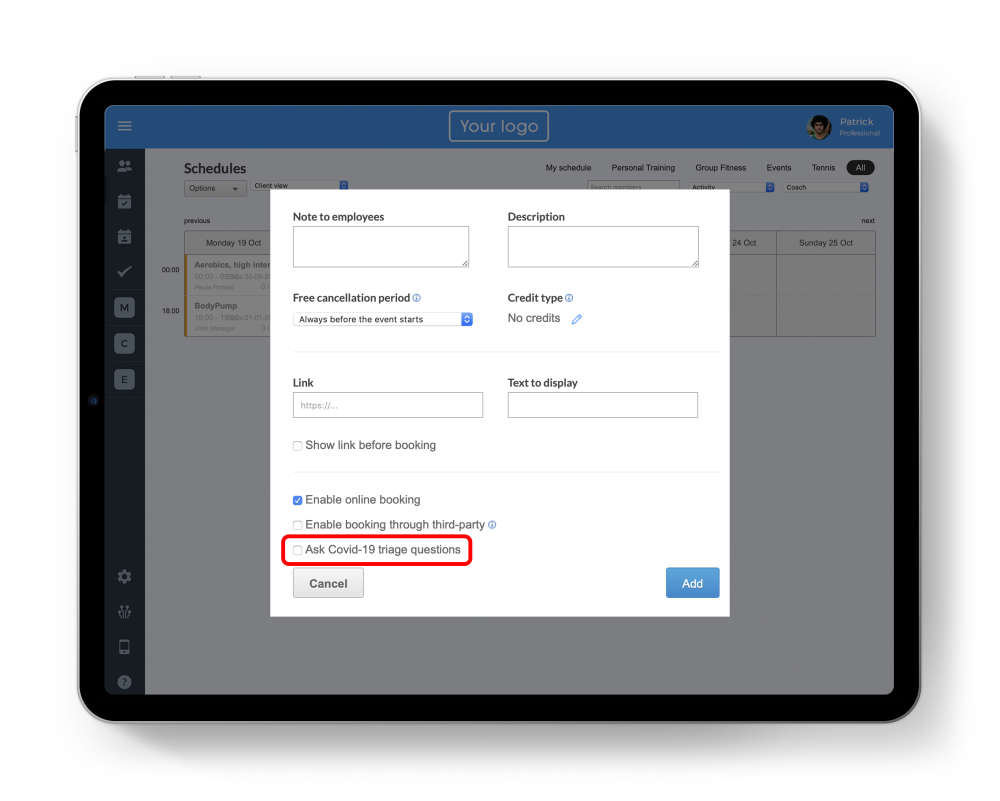The width and height of the screenshot is (1000, 801).
Task: Open the help question mark icon
Action: tap(124, 682)
